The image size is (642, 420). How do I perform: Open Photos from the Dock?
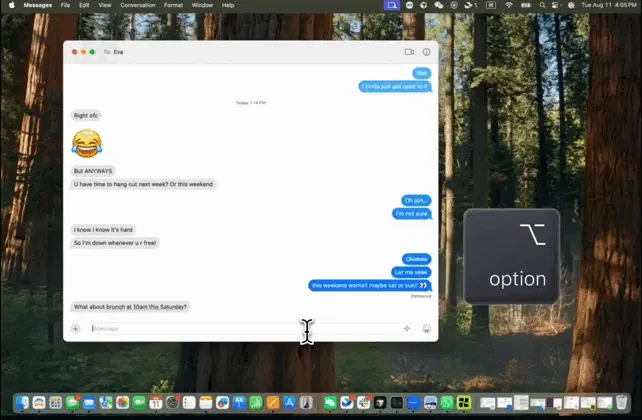coord(122,403)
